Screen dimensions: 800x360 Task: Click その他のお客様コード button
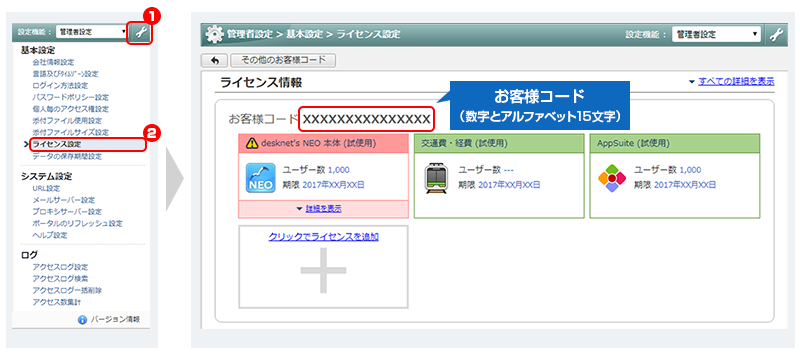click(283, 60)
